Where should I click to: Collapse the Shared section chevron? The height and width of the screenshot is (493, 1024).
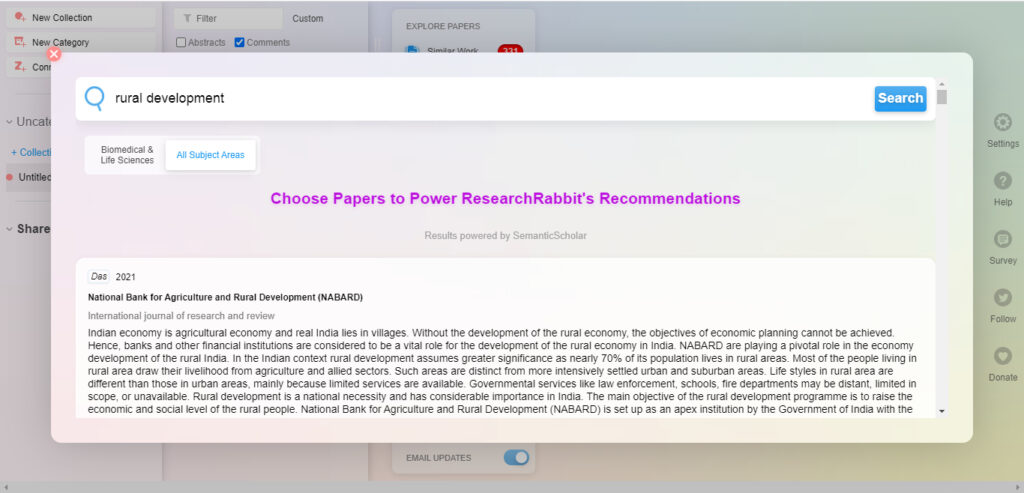9,229
